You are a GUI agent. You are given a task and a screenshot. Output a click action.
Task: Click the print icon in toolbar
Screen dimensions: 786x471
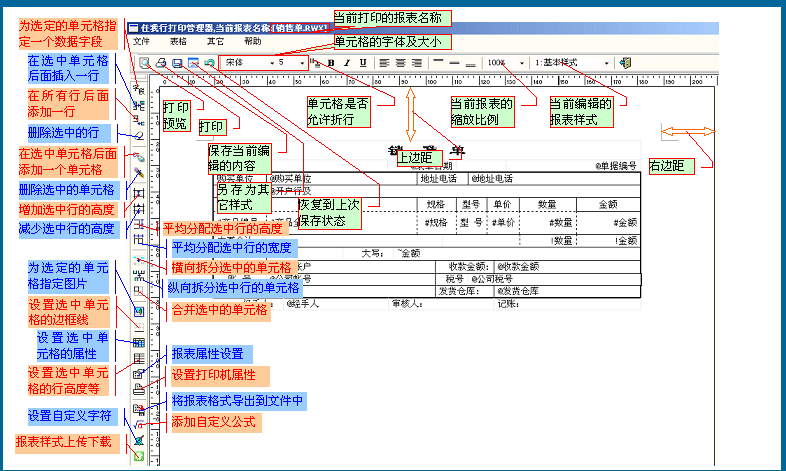pyautogui.click(x=161, y=63)
